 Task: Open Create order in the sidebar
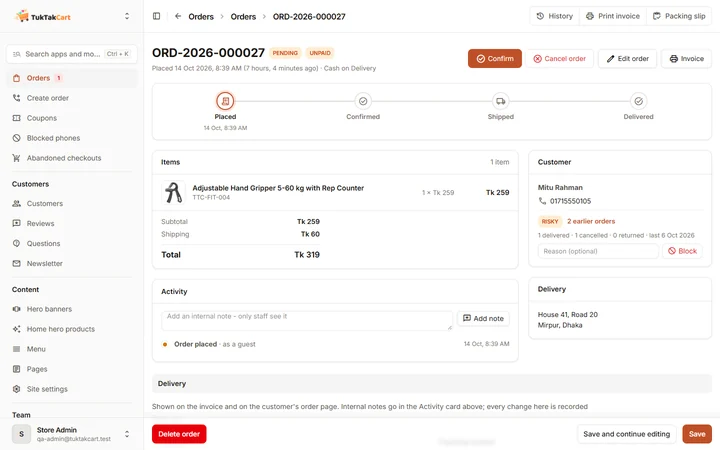coord(72,98)
